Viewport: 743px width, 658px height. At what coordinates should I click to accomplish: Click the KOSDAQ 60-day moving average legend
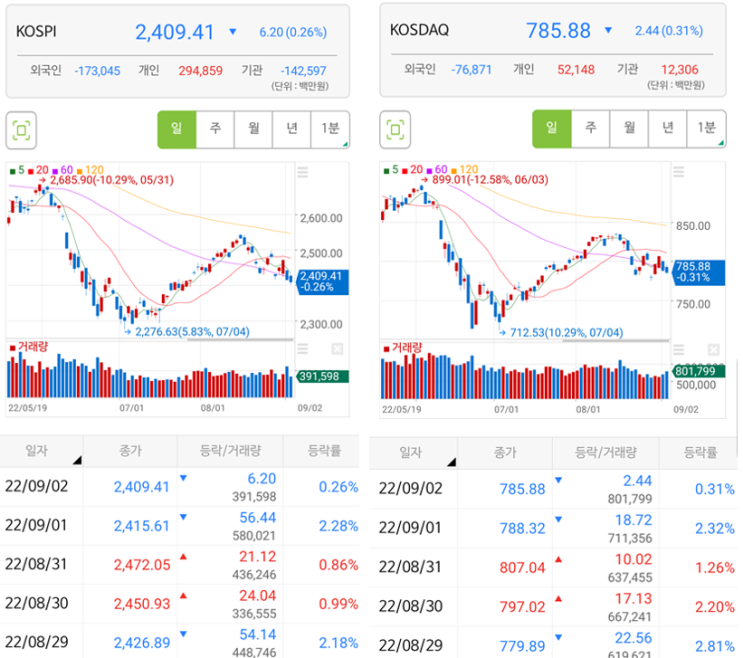(x=437, y=170)
